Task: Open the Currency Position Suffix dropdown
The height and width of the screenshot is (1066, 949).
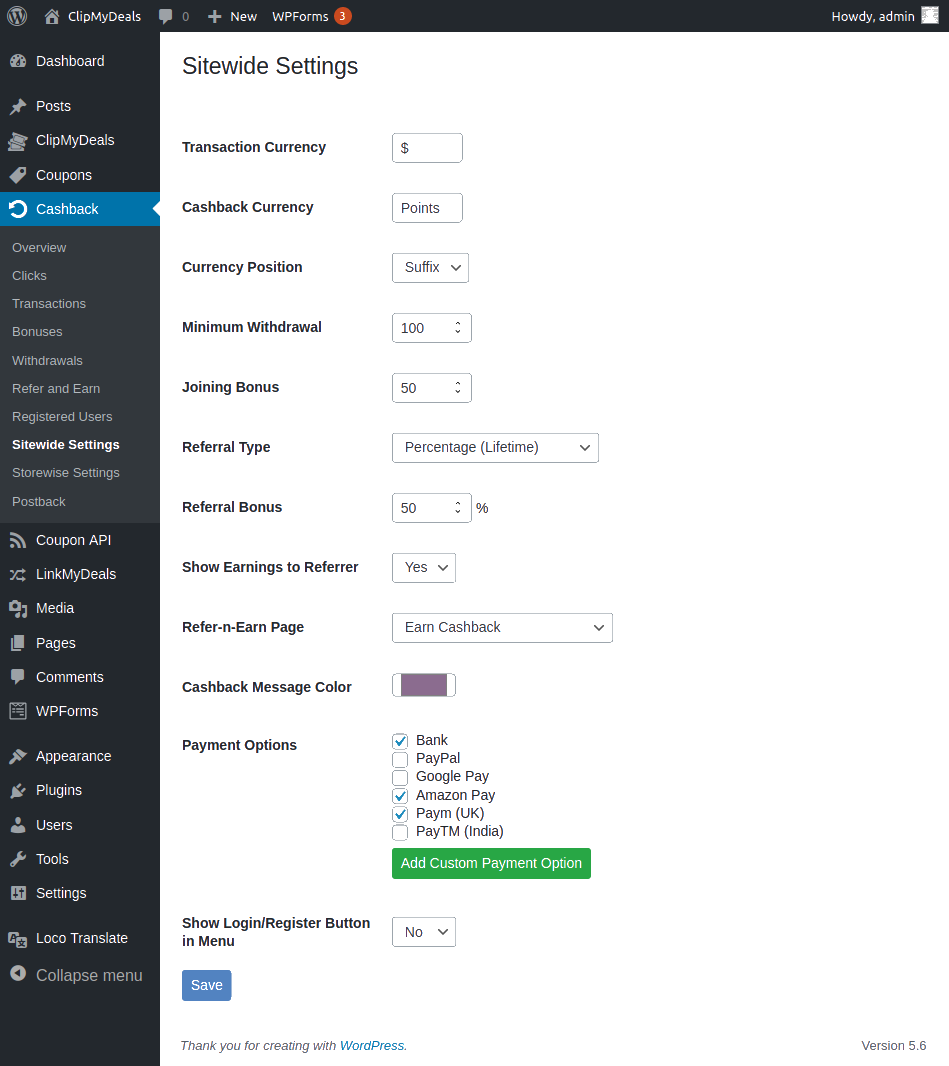Action: 430,268
